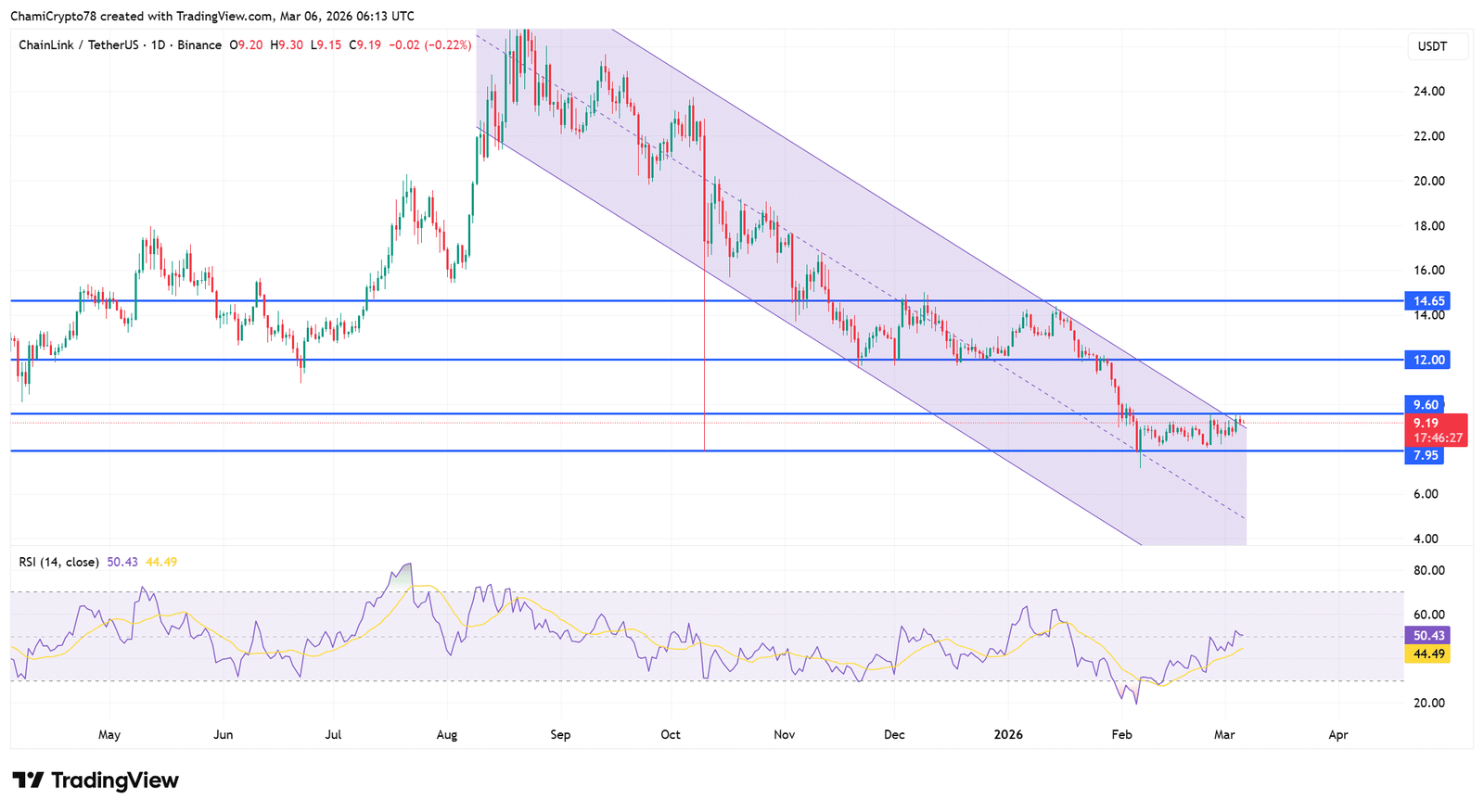Click the 24.00 mark on price scale
Image resolution: width=1484 pixels, height=812 pixels.
(x=1428, y=91)
